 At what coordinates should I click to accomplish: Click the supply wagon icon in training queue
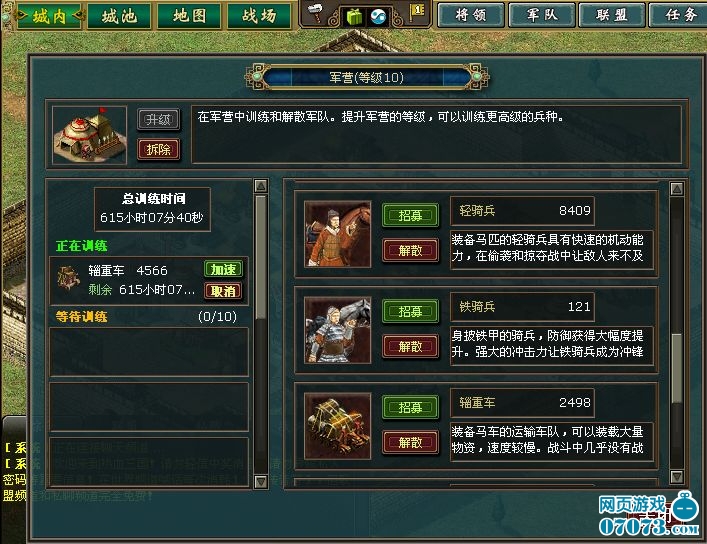tap(69, 279)
